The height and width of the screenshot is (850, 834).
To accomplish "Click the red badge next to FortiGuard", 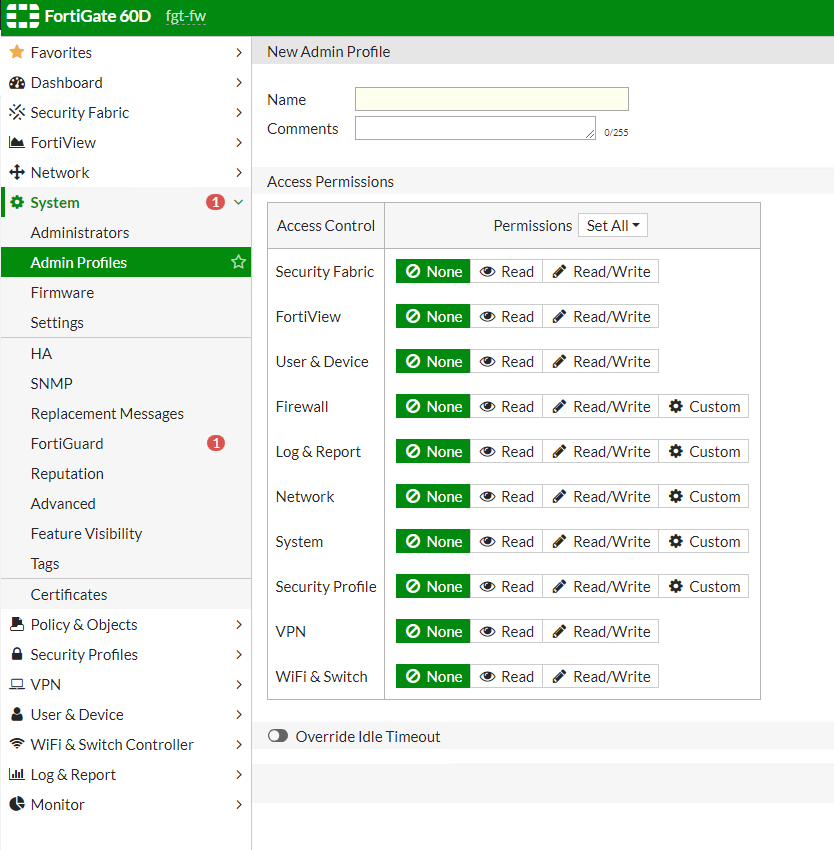I will 215,443.
